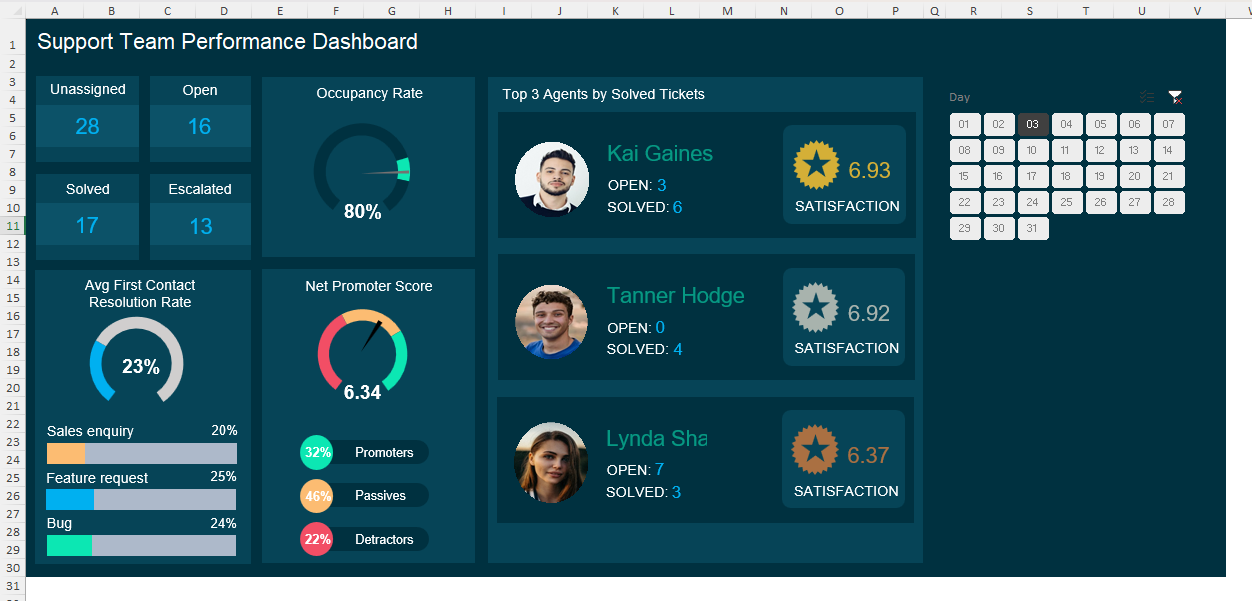Select row 31 header
Screen dimensions: 1252x601
(12, 585)
